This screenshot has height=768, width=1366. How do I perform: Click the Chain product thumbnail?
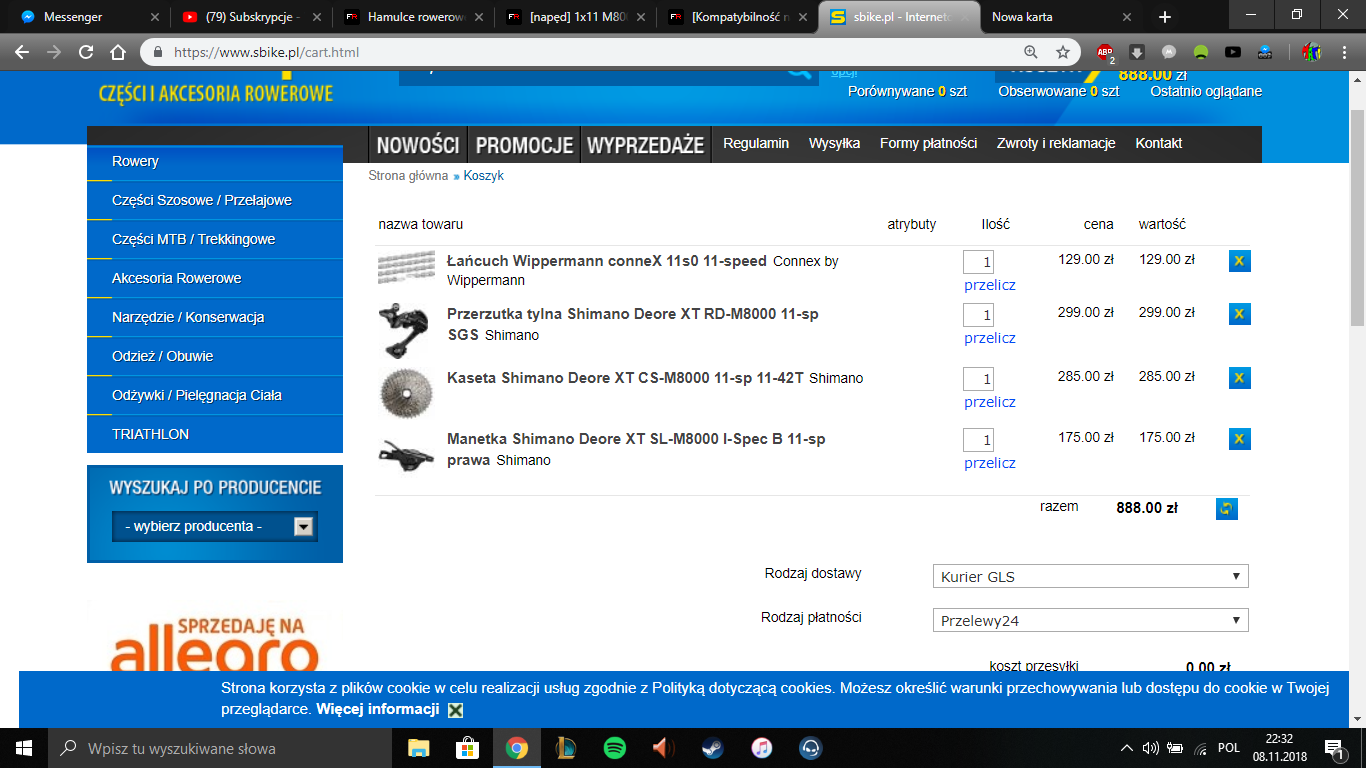(x=406, y=267)
